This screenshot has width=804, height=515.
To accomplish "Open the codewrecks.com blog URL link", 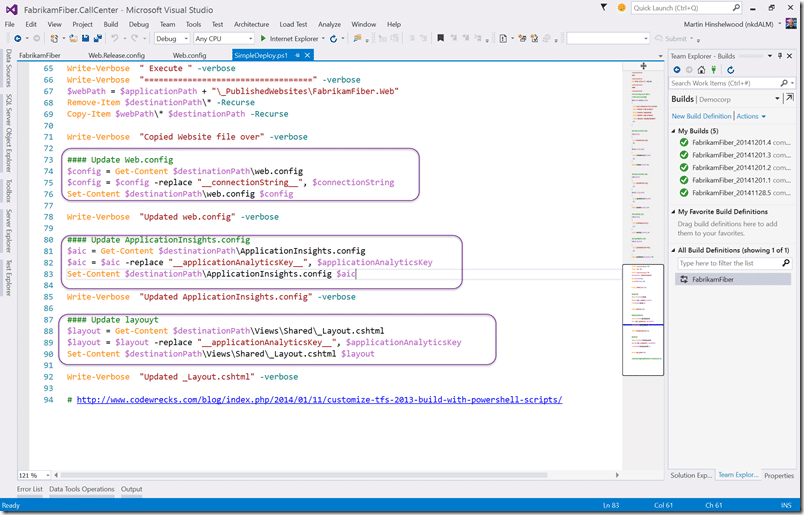I will coord(319,400).
